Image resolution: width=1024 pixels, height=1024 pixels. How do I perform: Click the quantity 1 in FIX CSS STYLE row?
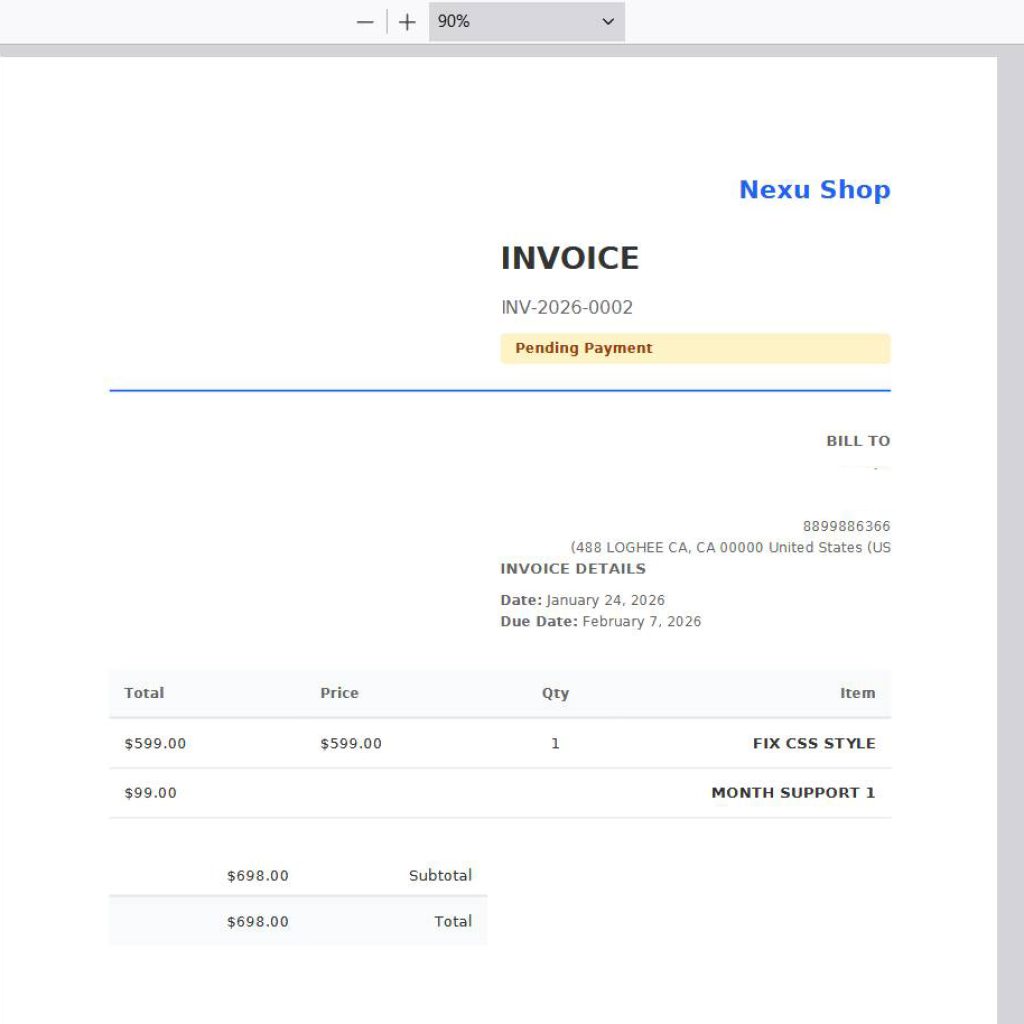(x=555, y=743)
